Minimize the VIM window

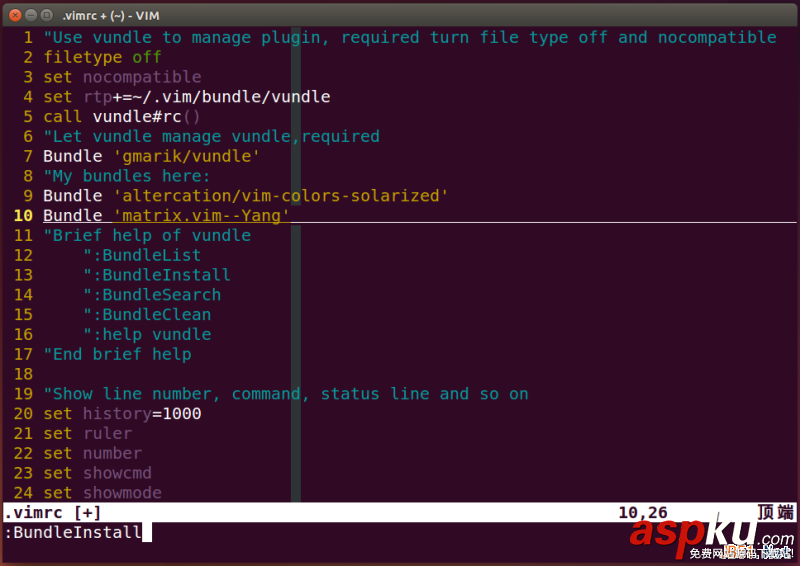click(31, 15)
